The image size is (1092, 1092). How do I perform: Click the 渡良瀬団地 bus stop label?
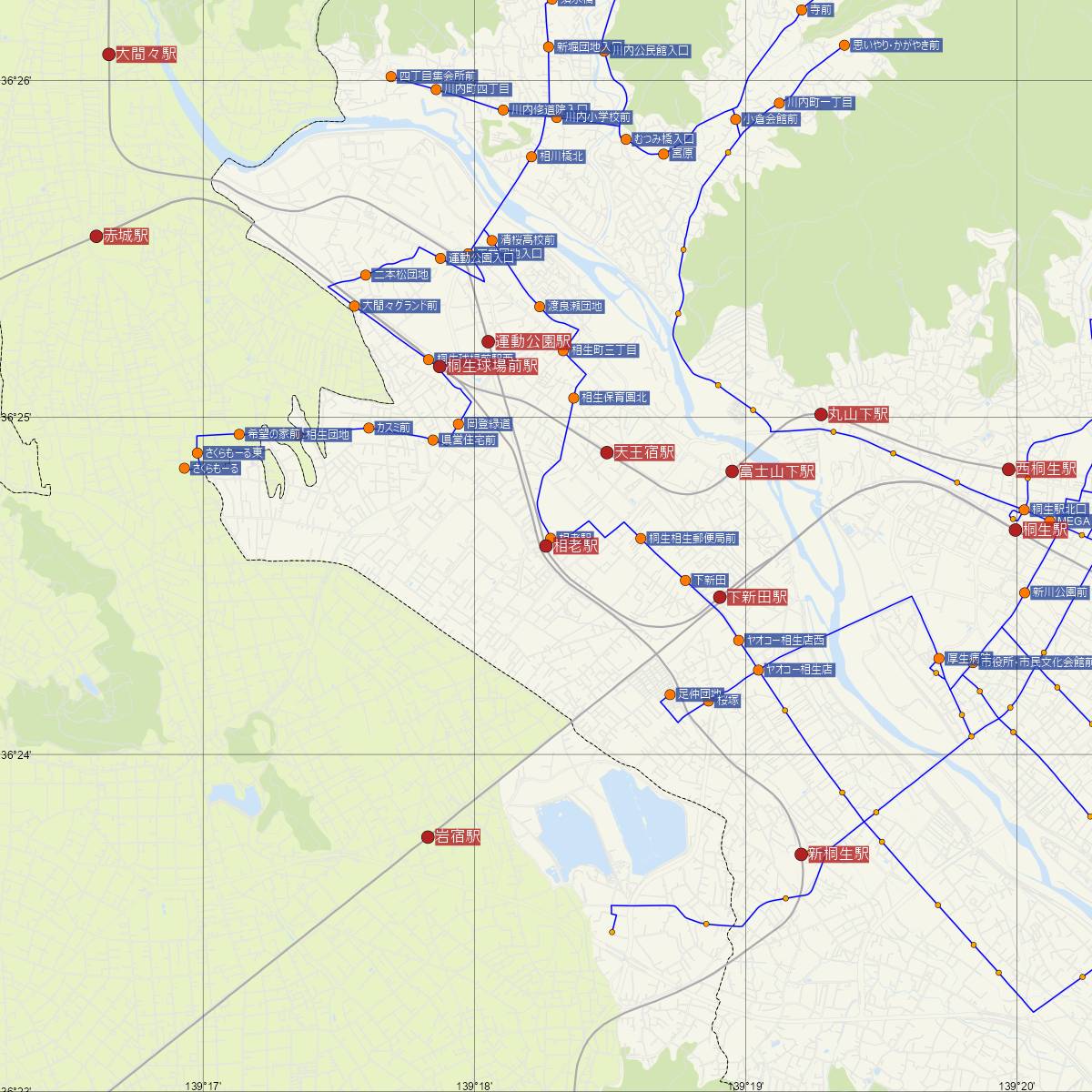tap(574, 307)
